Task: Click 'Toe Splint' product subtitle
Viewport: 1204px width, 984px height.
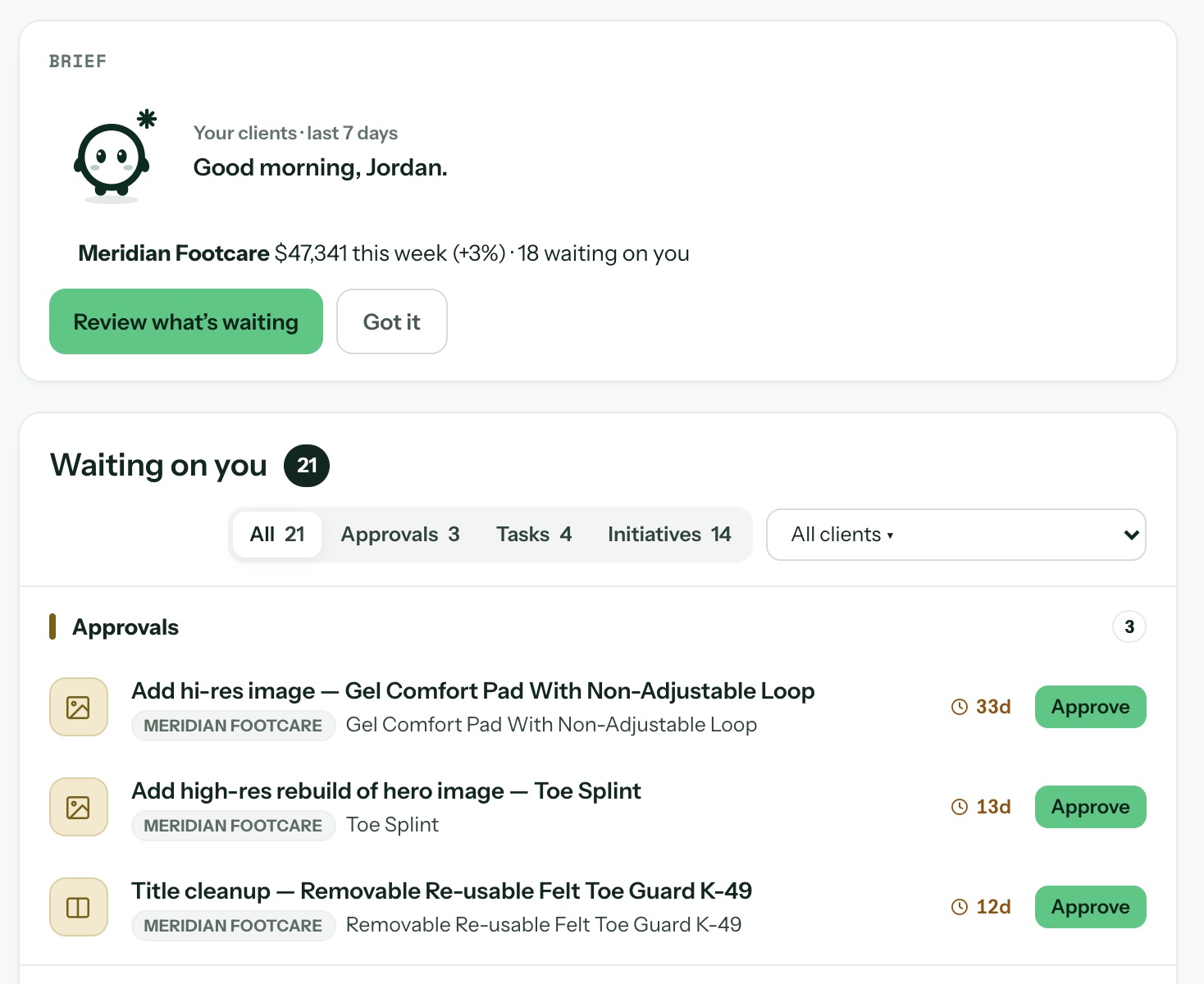Action: pos(392,825)
